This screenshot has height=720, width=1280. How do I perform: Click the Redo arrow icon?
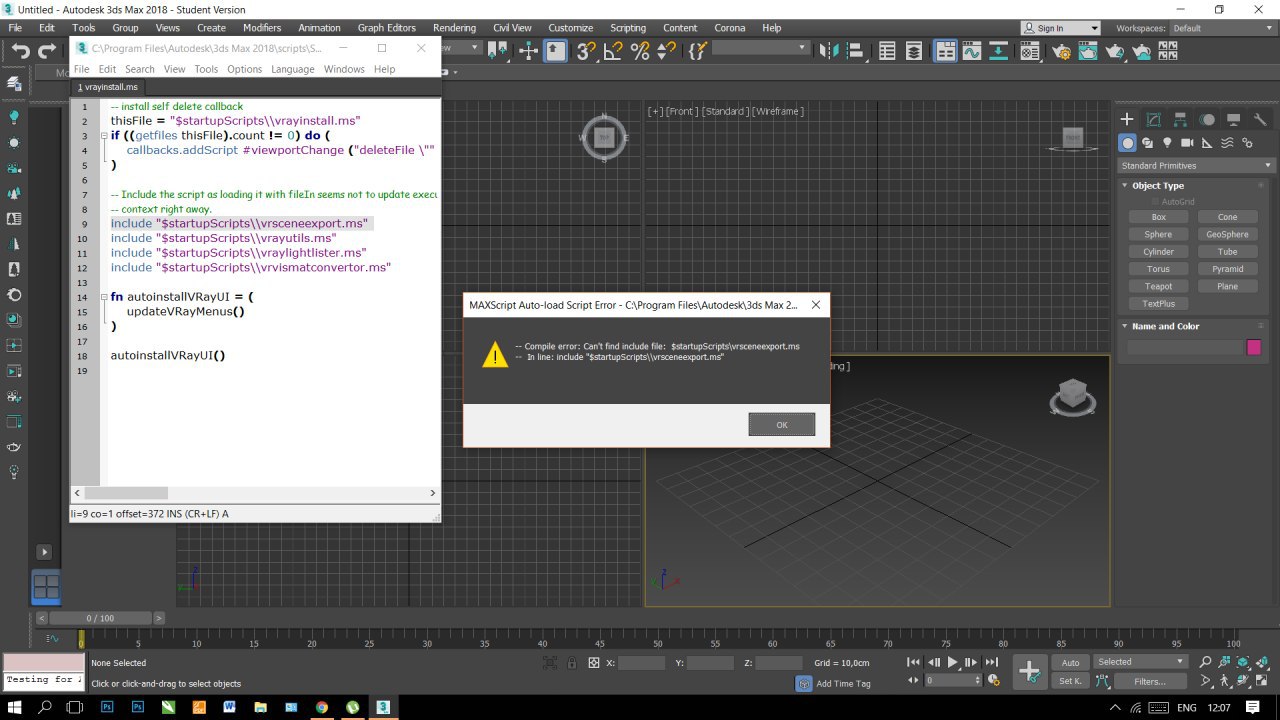(47, 51)
